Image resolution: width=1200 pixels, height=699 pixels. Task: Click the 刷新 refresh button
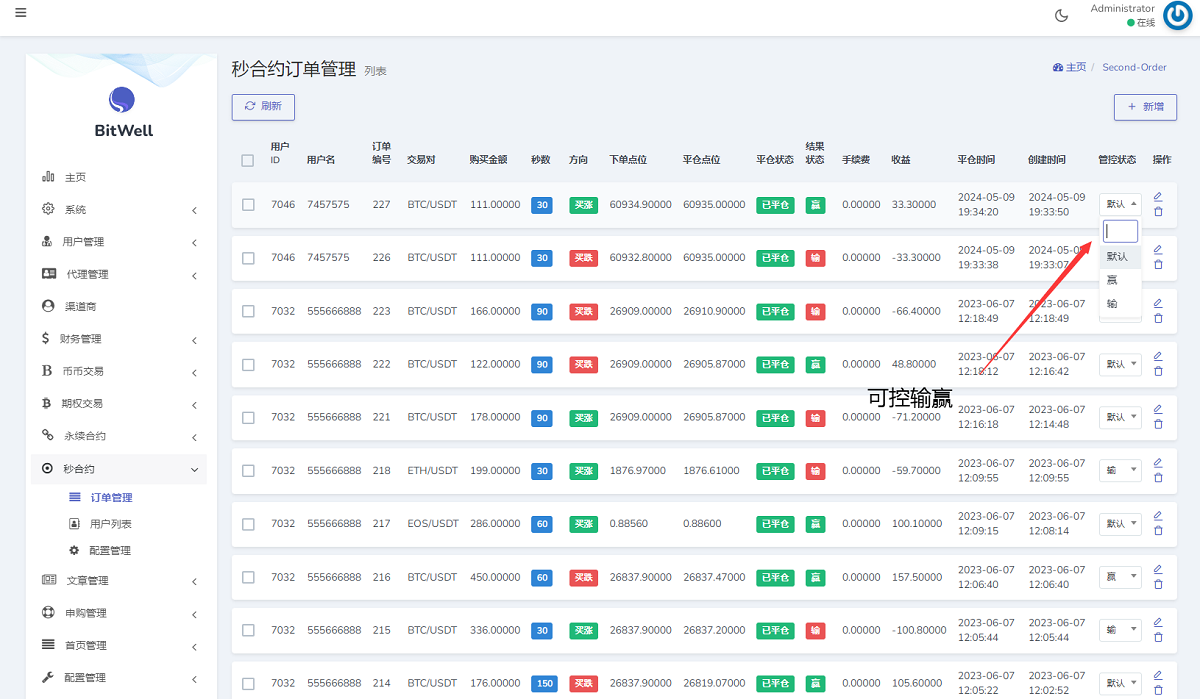pos(263,106)
